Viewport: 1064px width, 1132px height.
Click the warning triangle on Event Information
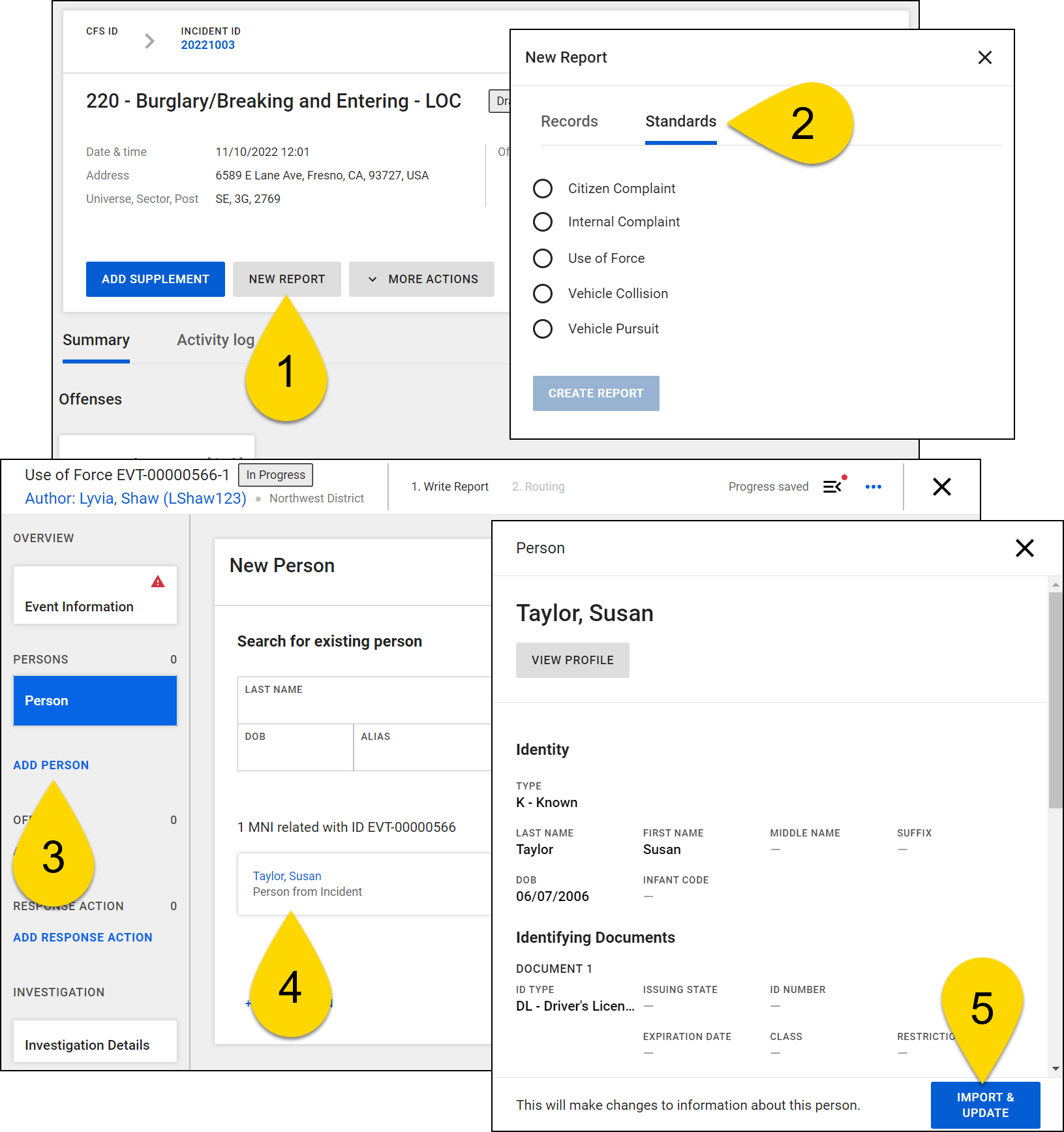click(x=159, y=583)
